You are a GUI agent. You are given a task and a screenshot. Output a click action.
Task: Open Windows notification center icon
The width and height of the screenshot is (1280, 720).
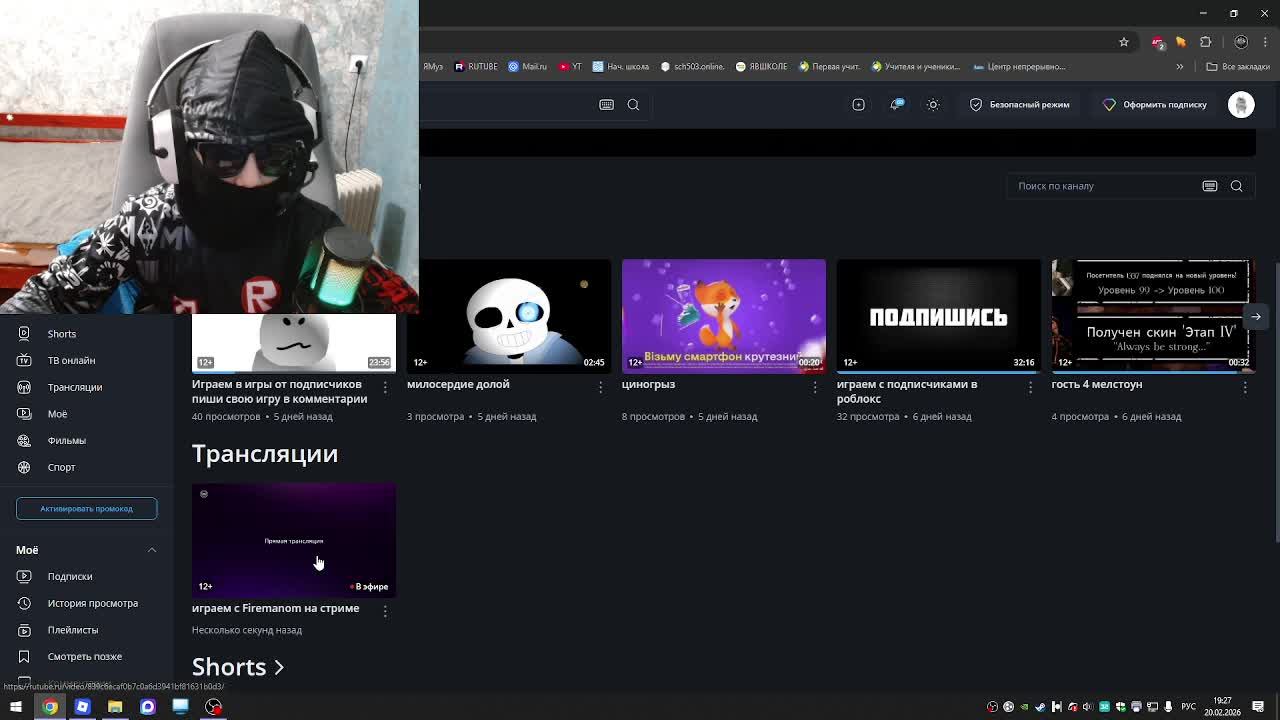coord(1258,707)
